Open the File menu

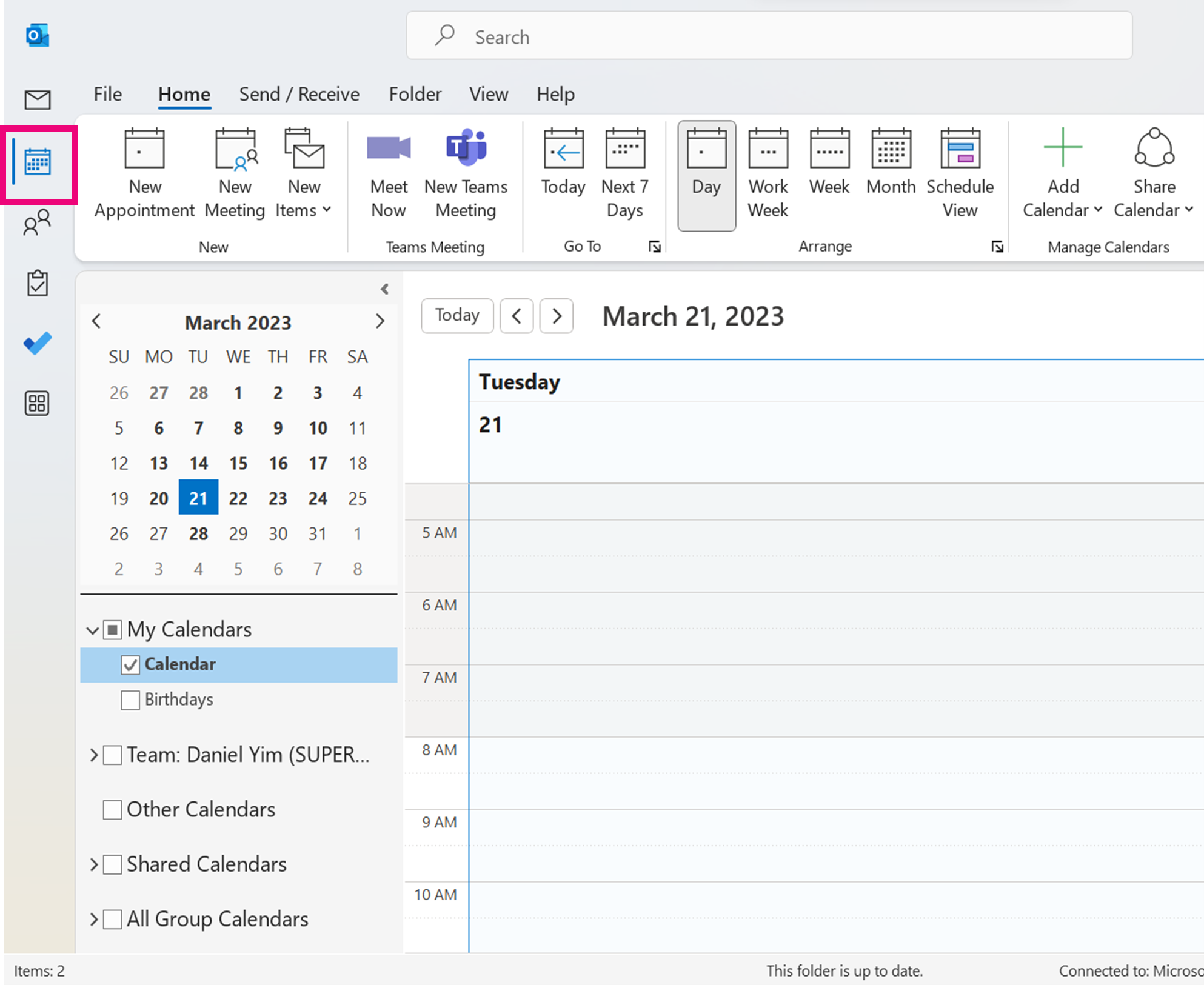[x=108, y=95]
